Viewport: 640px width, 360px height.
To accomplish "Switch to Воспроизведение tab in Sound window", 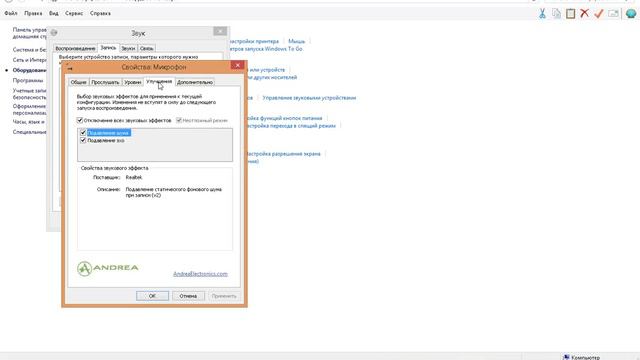I will [x=75, y=48].
